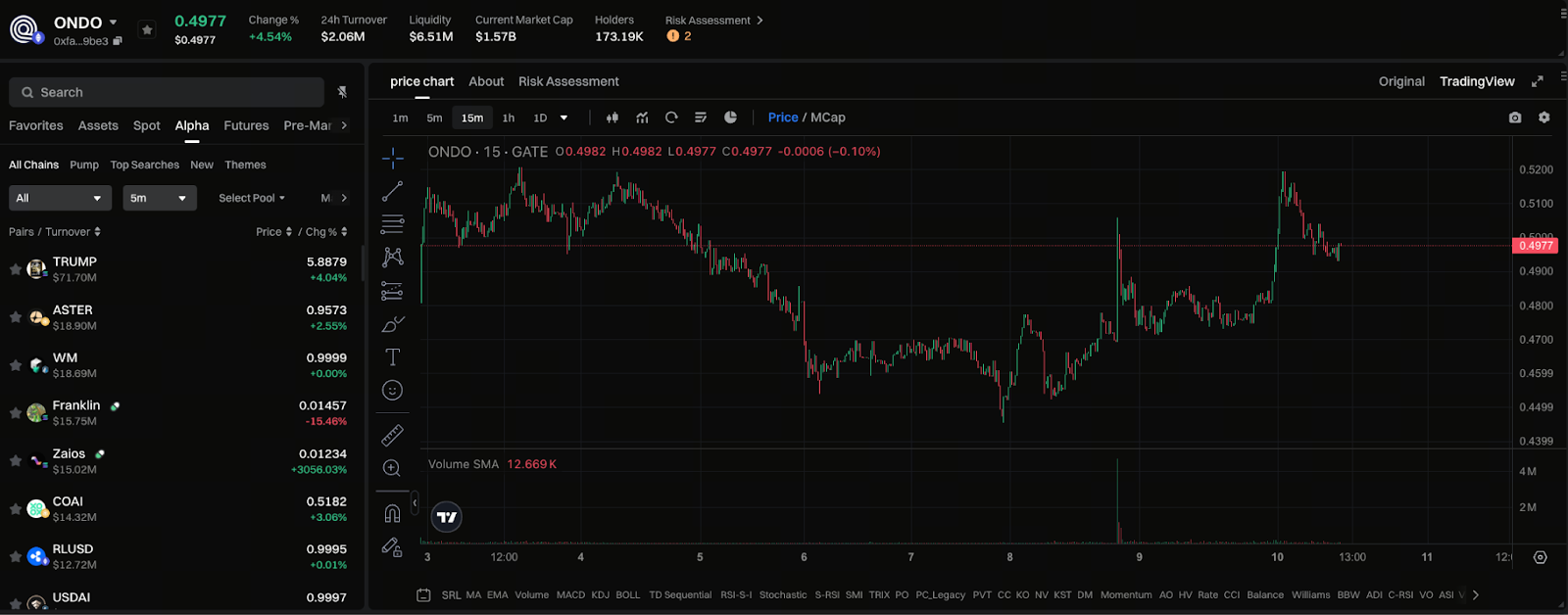Expand more timeframe options dropdown
Viewport: 1568px width, 615px height.
point(563,118)
